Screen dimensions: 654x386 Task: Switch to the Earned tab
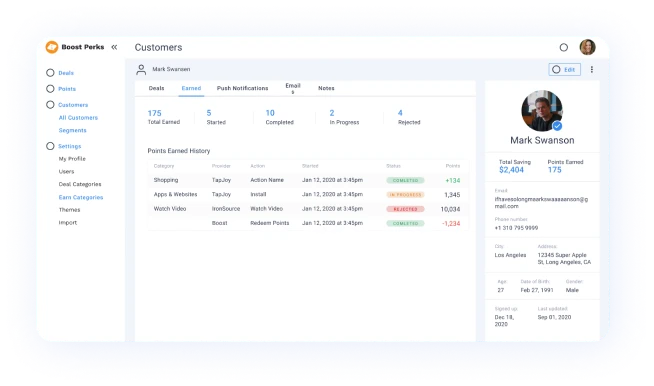(x=191, y=88)
